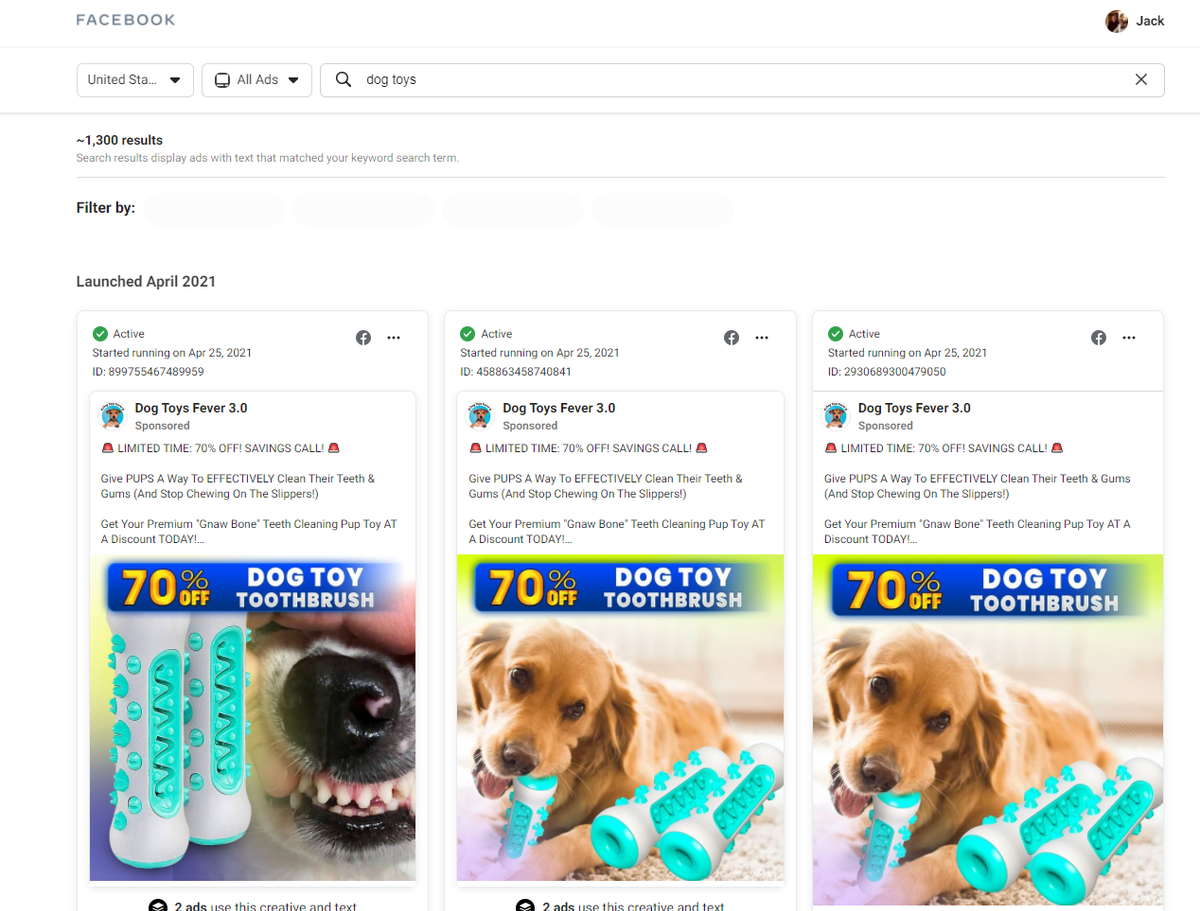Viewport: 1200px width, 911px height.
Task: Click Dog Toys Fever logo in ad 899755467489959
Action: 114,415
